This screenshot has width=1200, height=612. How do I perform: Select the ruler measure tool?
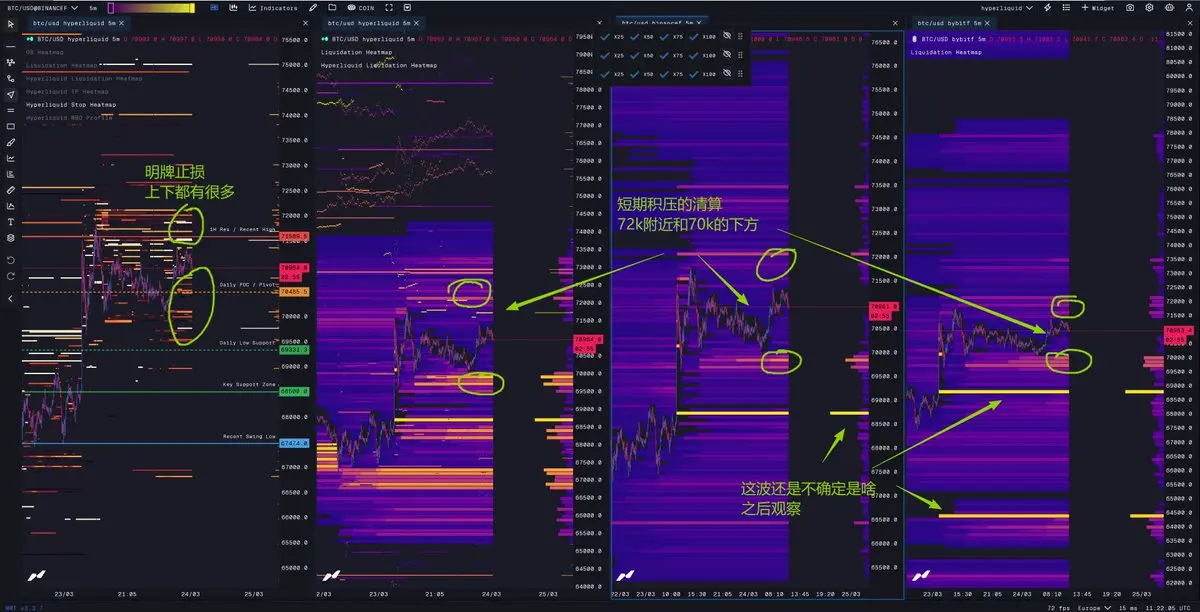[x=11, y=190]
